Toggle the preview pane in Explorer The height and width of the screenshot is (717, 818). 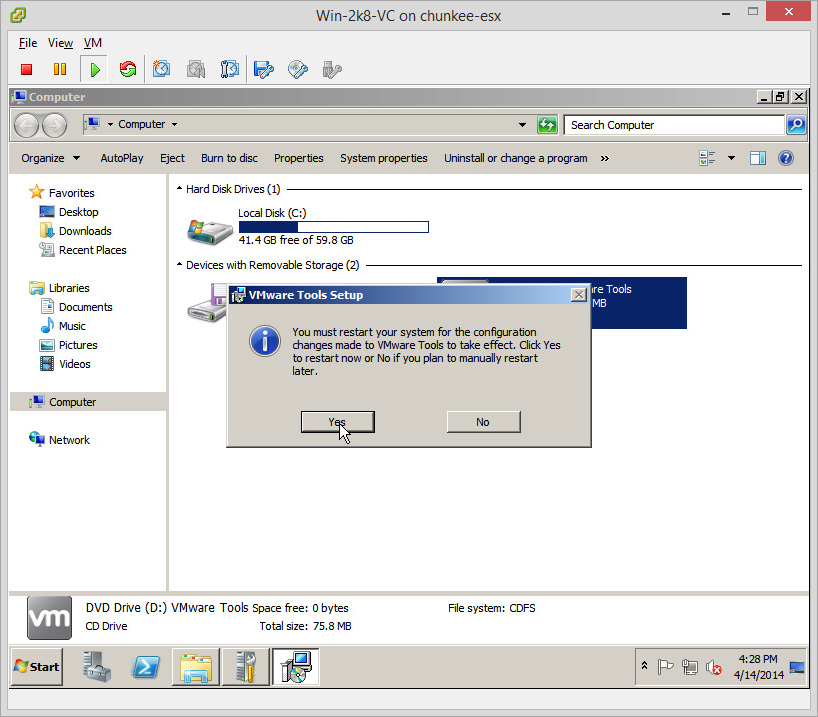757,158
